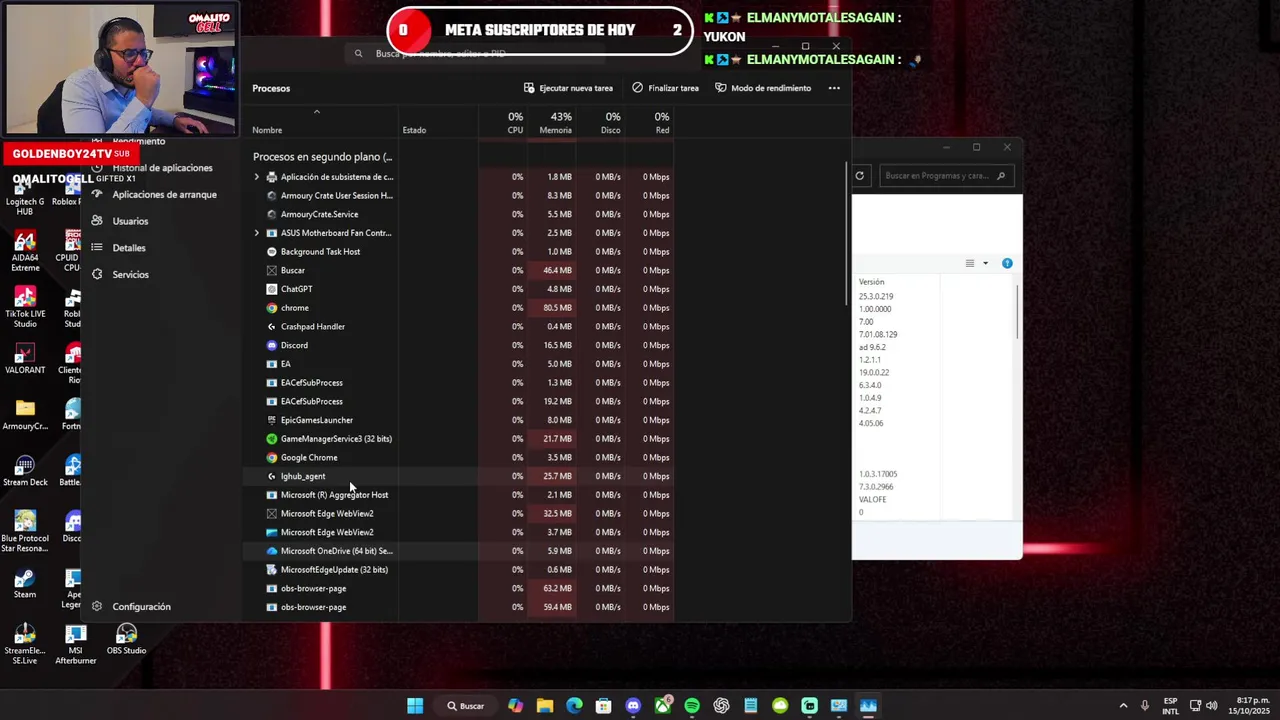The width and height of the screenshot is (1280, 720).
Task: Click the taskbar Buscar search button
Action: pos(466,706)
